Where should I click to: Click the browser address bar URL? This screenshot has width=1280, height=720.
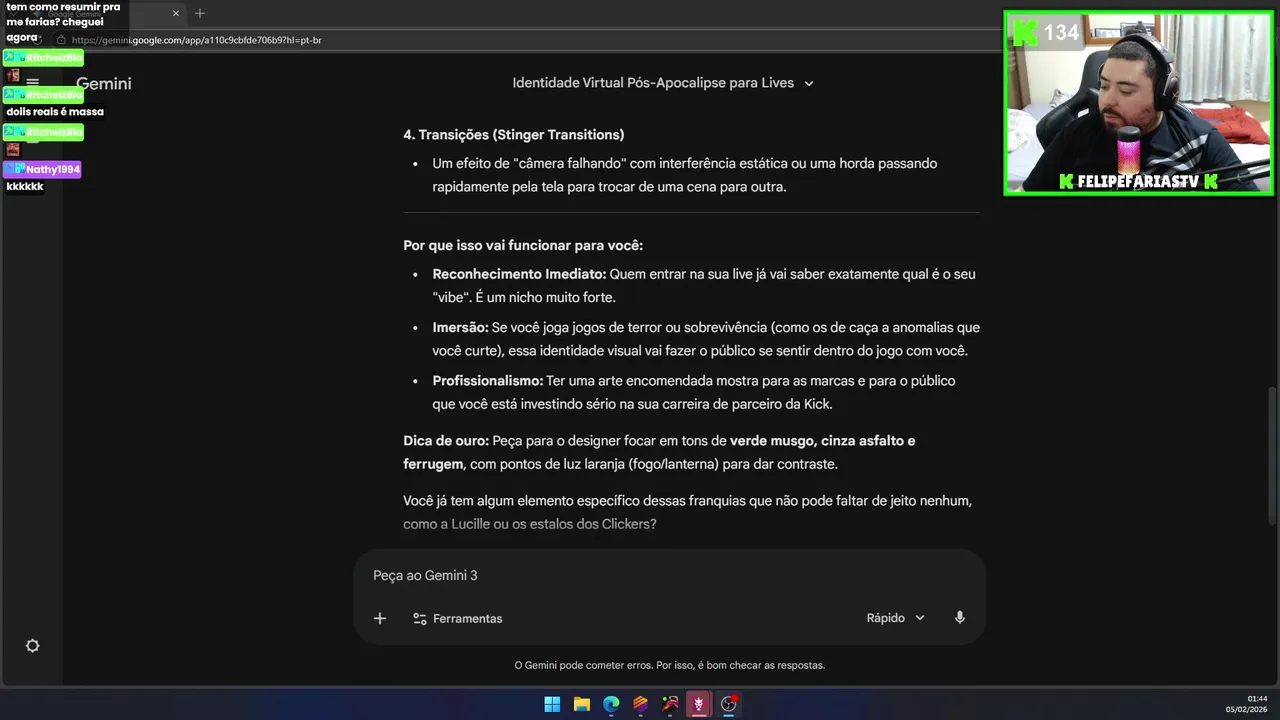(x=196, y=40)
